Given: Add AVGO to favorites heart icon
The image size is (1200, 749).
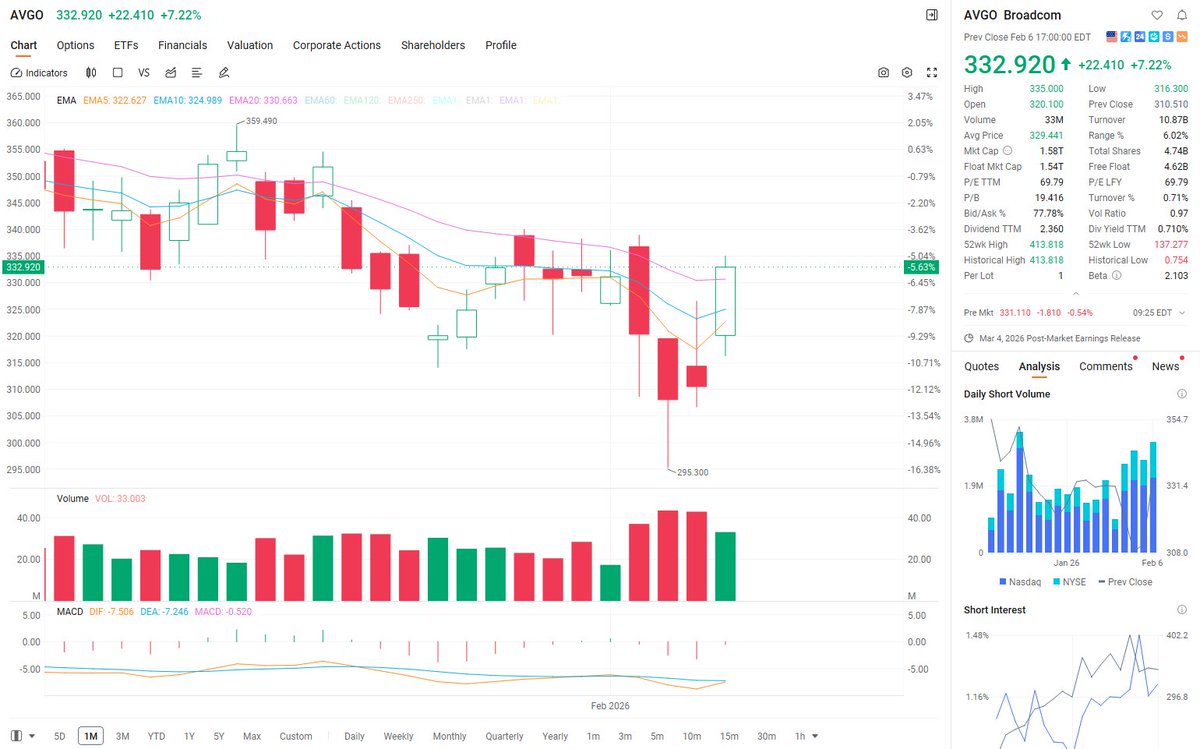Looking at the screenshot, I should pos(1157,15).
